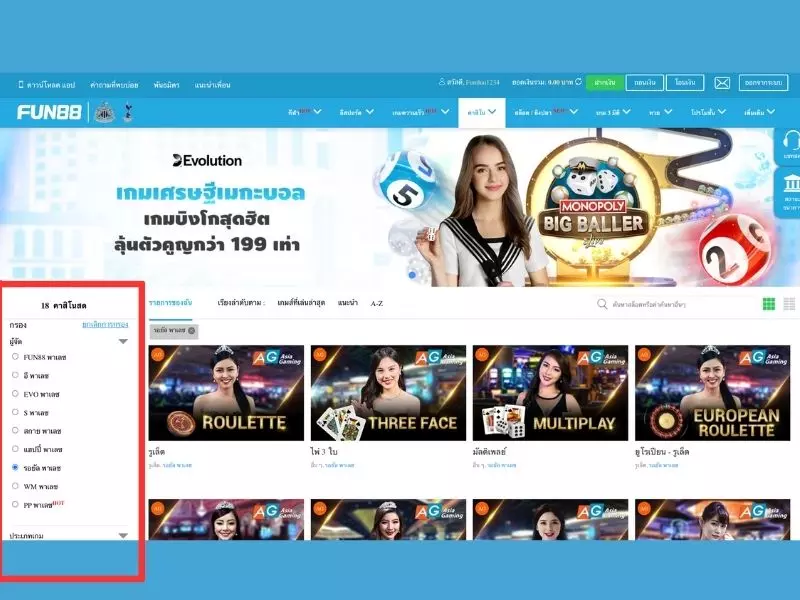Sort by most recently played games
Screen dimensions: 800x600
[301, 303]
